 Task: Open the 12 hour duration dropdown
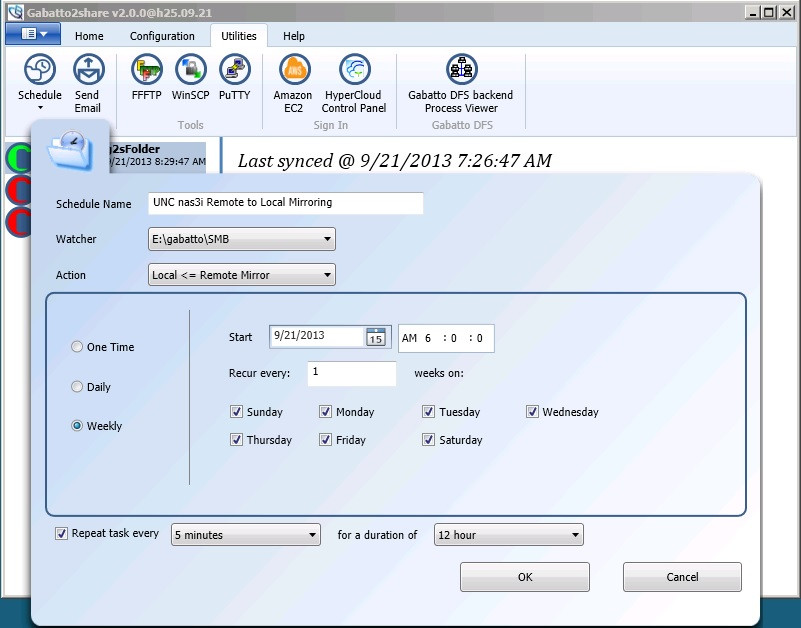coord(509,535)
